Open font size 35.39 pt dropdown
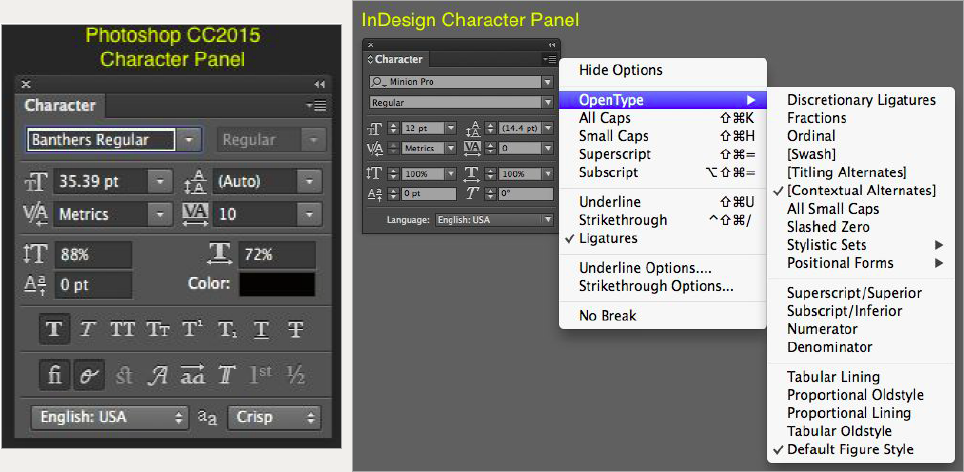 click(x=160, y=181)
